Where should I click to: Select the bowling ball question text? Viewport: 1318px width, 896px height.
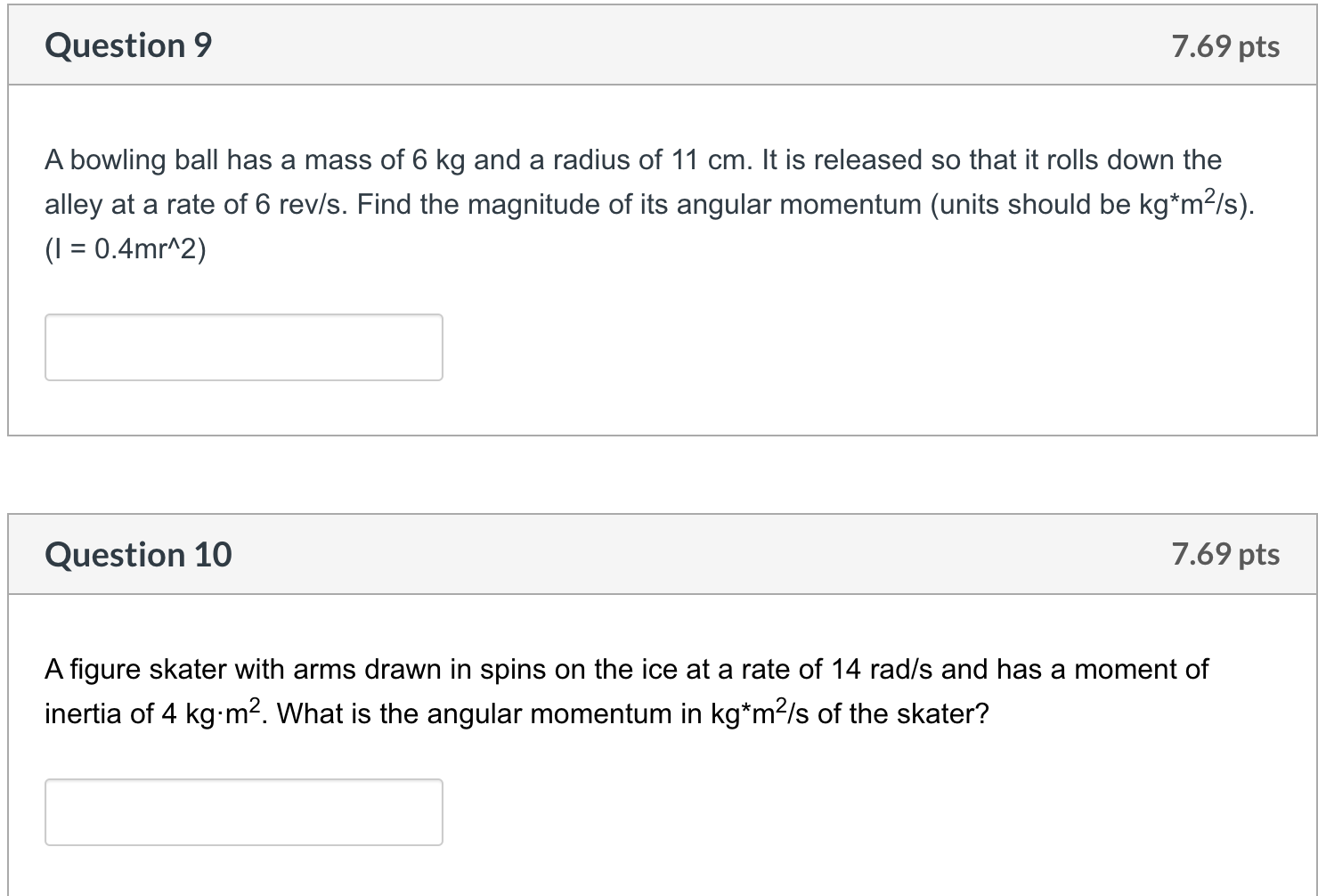point(623,160)
